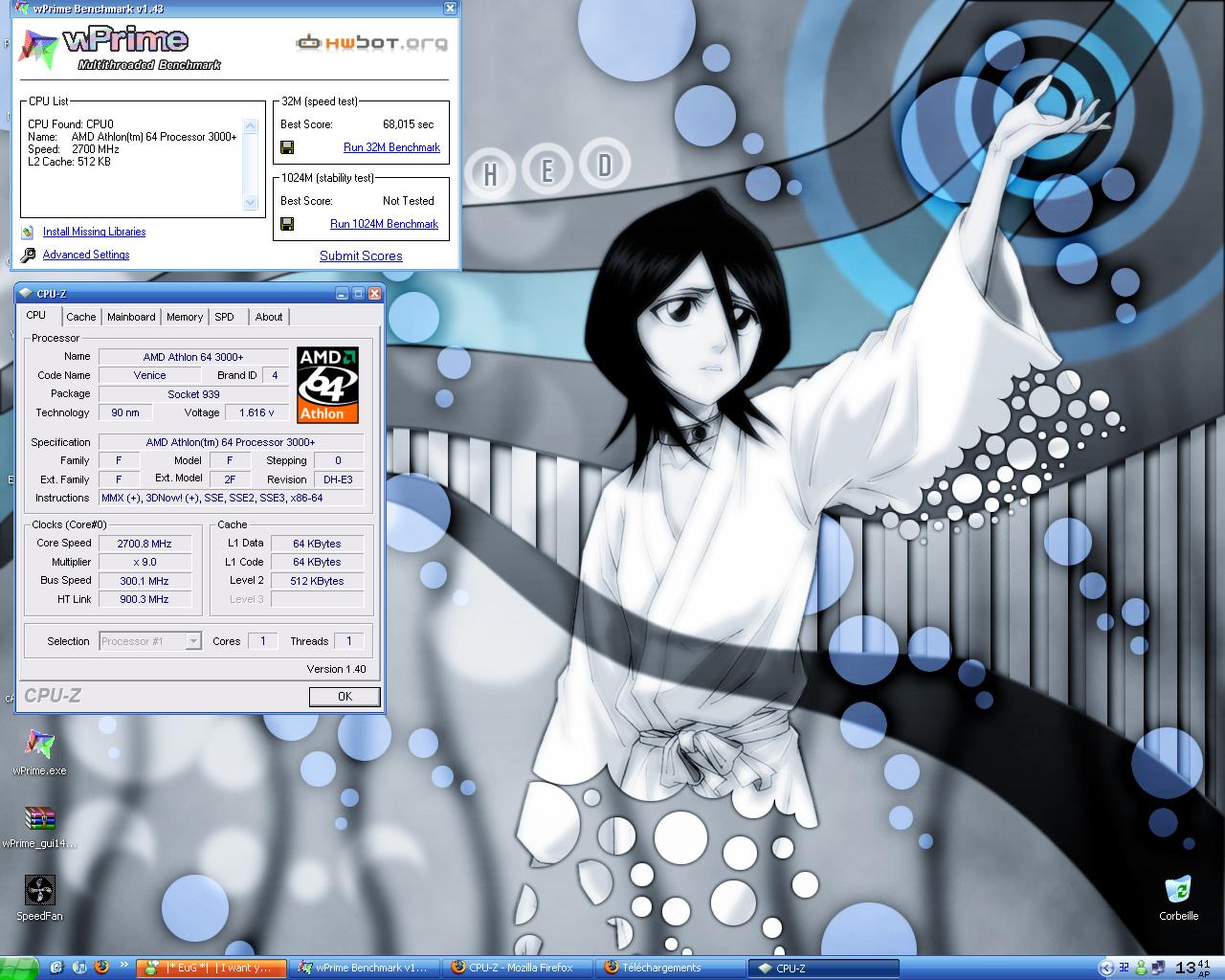This screenshot has width=1225, height=980.
Task: Select the CPU tab in CPU-Z
Action: coord(36,315)
